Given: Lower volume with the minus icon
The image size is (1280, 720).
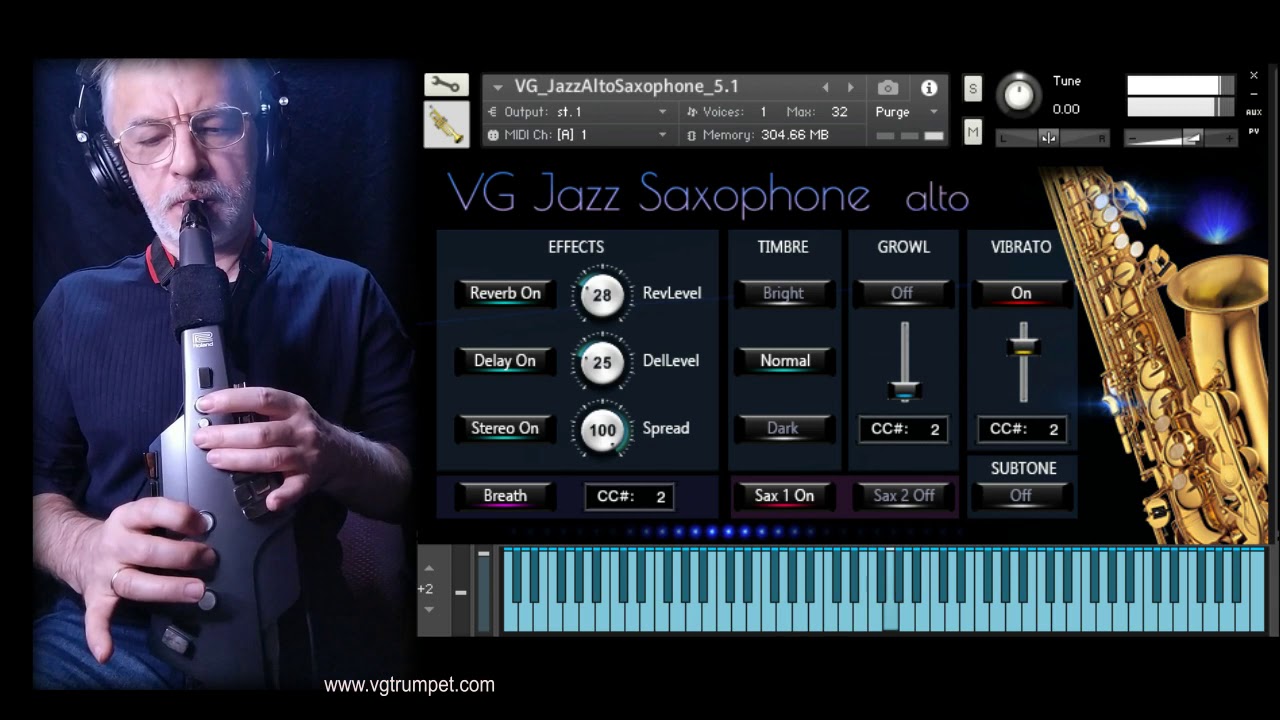Looking at the screenshot, I should pos(1133,139).
